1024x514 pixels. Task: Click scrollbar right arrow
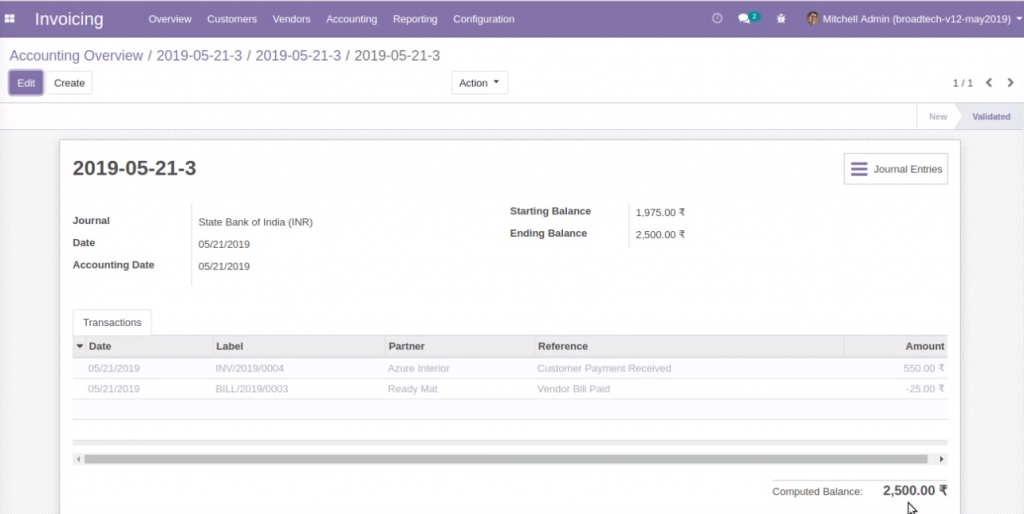(x=941, y=459)
